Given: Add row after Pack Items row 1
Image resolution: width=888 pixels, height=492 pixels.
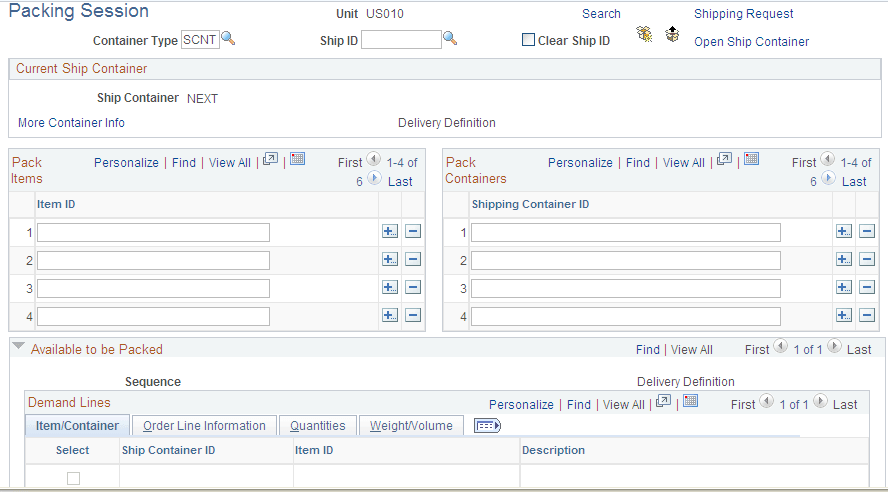Looking at the screenshot, I should pos(390,232).
